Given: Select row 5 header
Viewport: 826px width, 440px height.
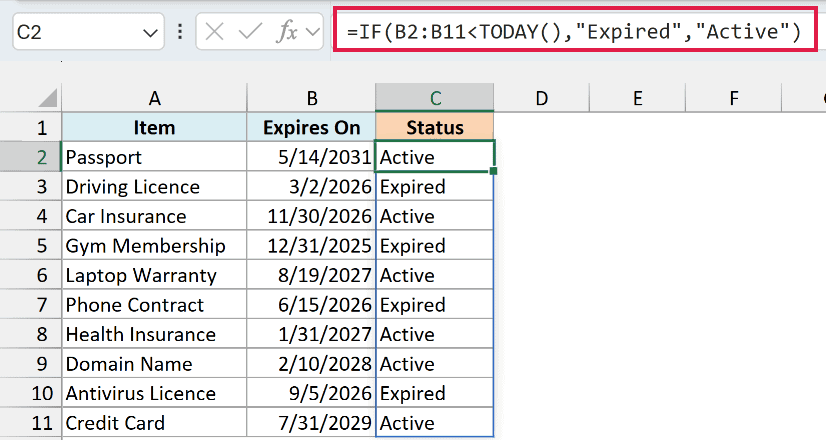Looking at the screenshot, I should click(x=31, y=246).
